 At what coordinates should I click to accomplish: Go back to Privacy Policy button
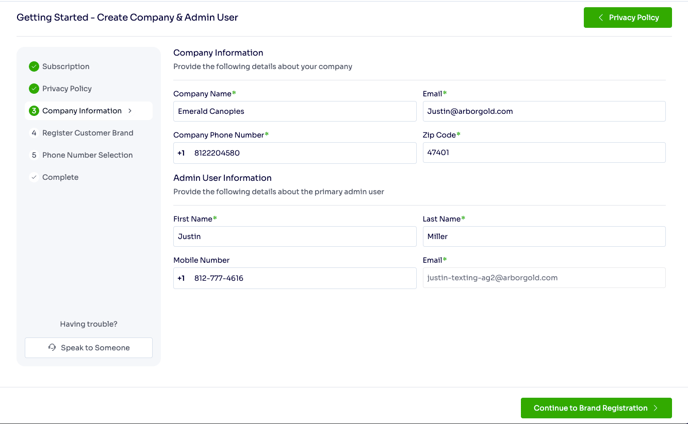pos(628,18)
